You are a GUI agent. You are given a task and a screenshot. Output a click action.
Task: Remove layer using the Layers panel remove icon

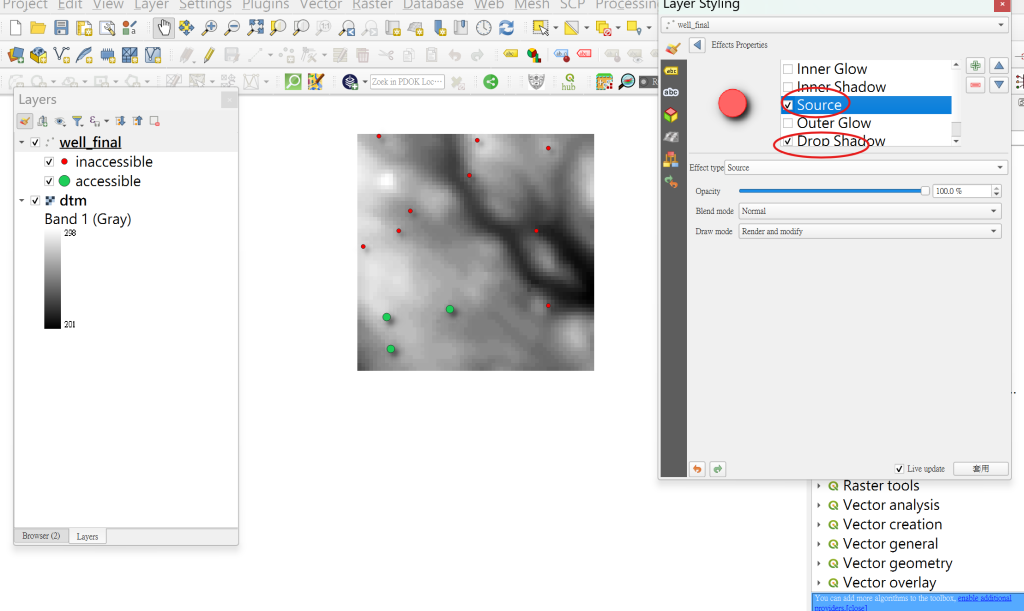pos(153,121)
